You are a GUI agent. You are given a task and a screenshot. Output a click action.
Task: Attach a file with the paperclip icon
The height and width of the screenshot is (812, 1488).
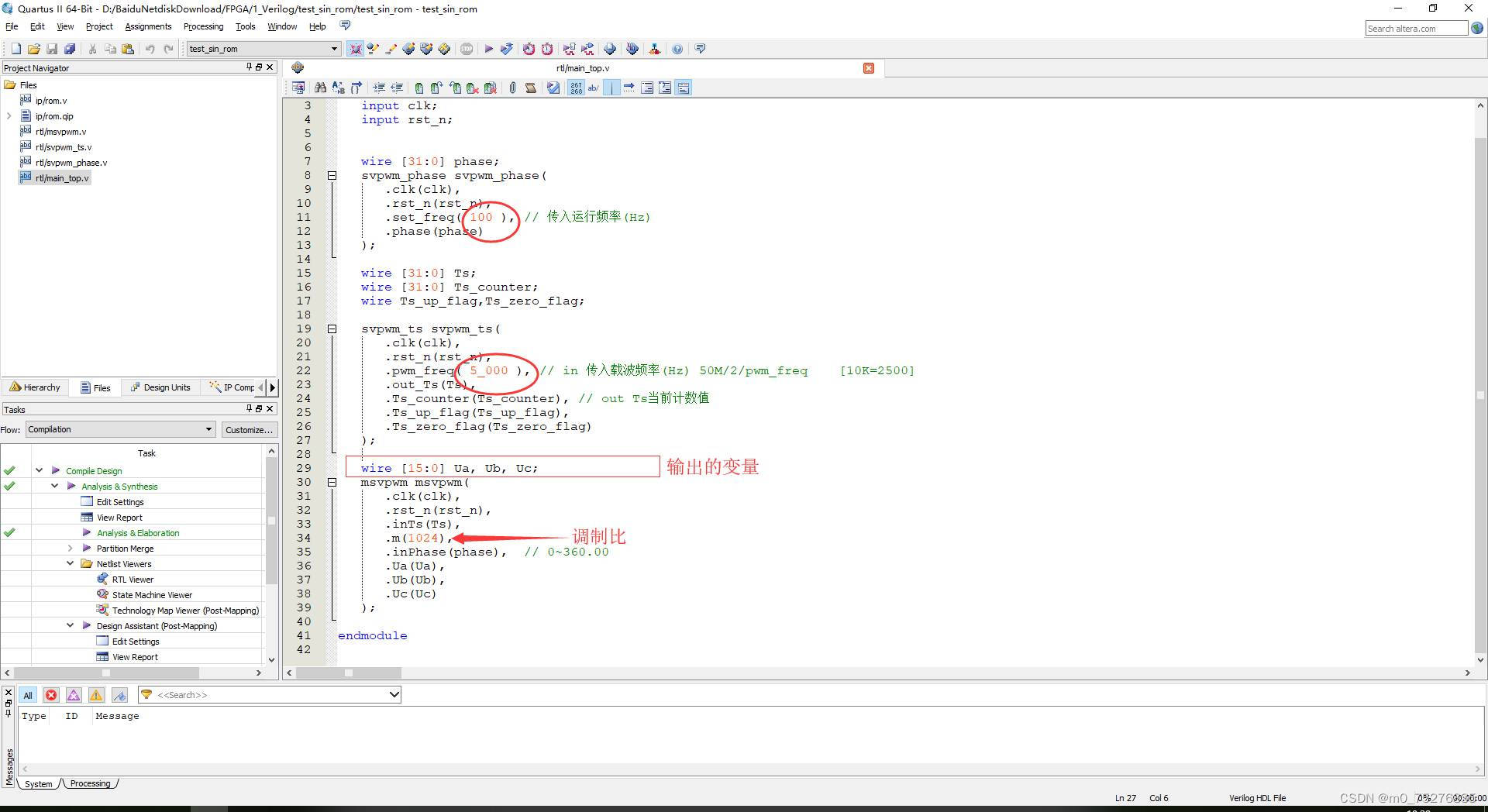pos(512,87)
